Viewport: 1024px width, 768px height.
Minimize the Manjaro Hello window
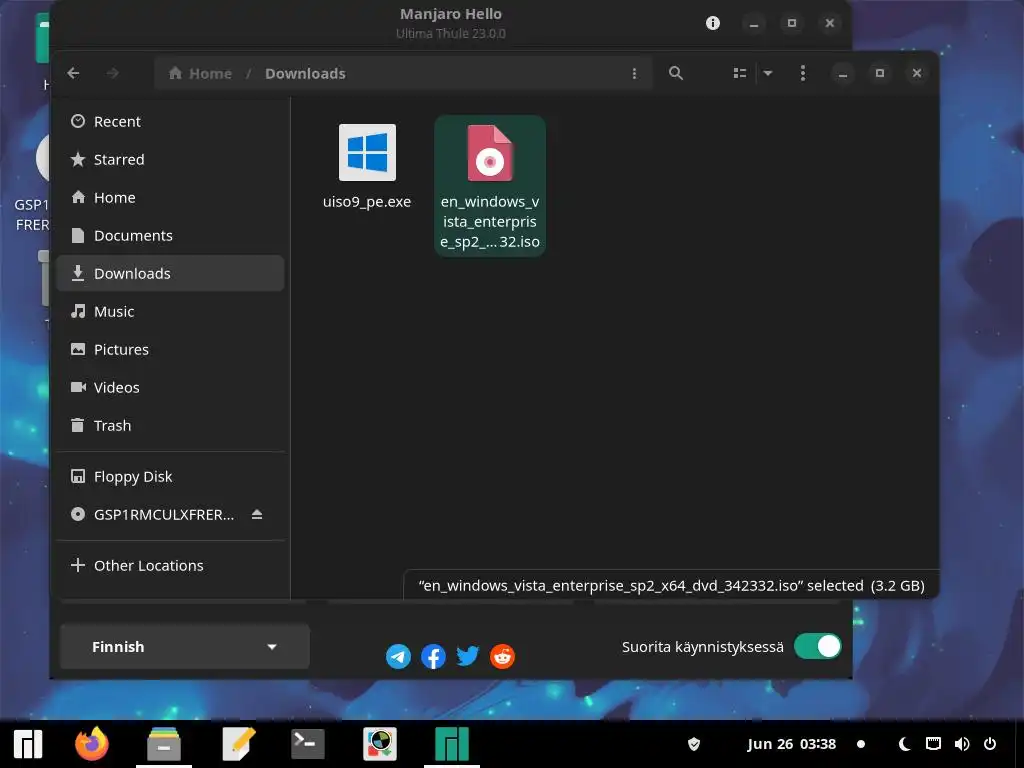754,24
